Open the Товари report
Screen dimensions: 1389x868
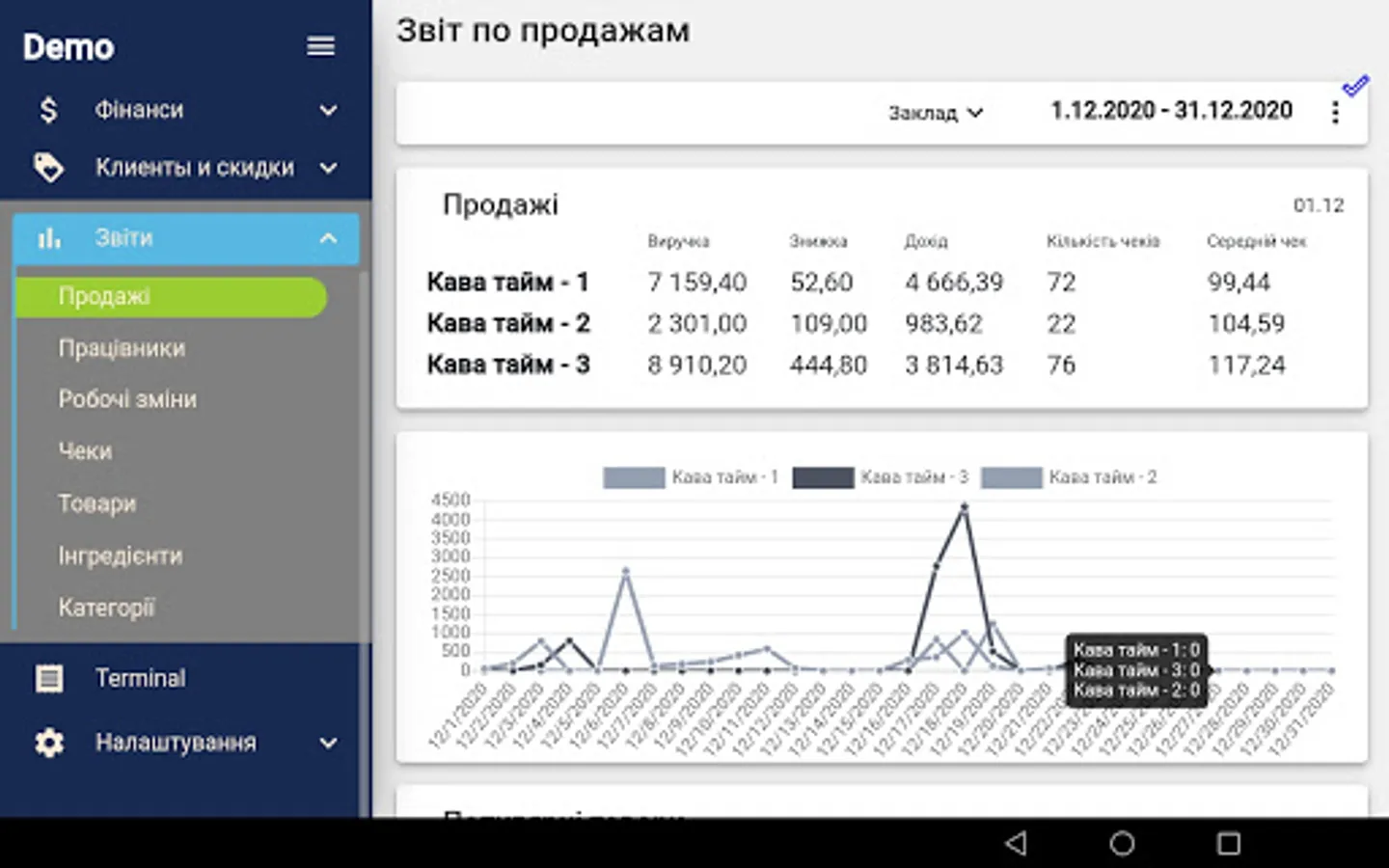tap(97, 503)
